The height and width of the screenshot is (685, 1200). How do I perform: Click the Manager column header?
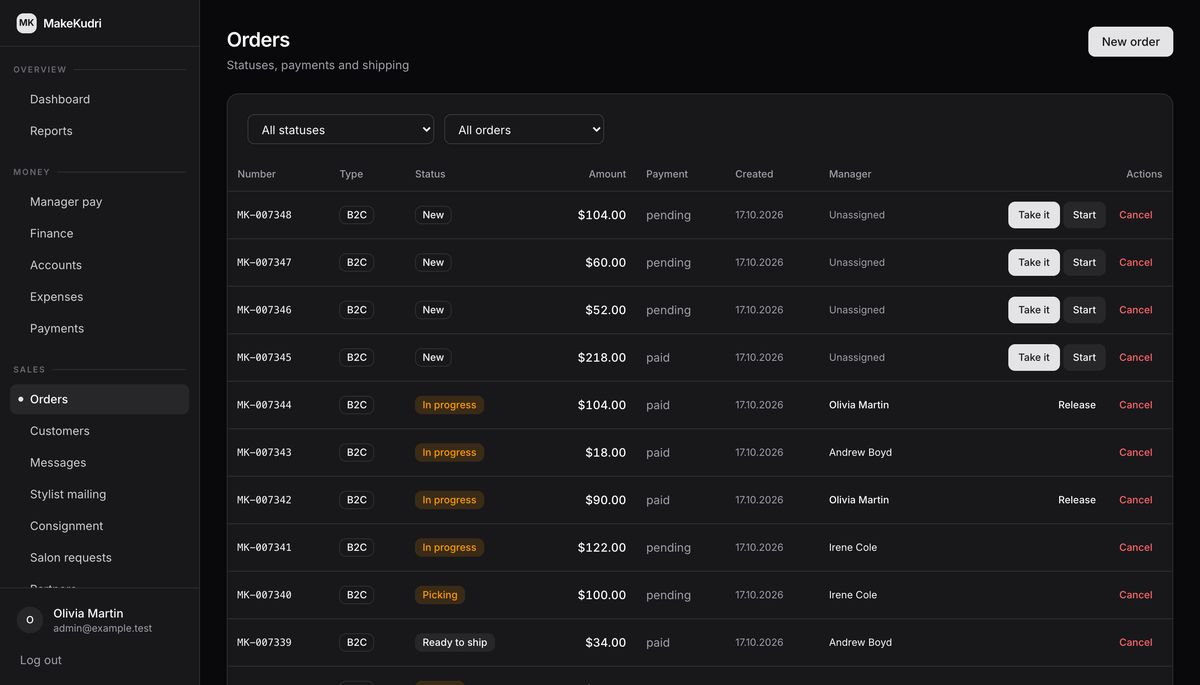[850, 174]
